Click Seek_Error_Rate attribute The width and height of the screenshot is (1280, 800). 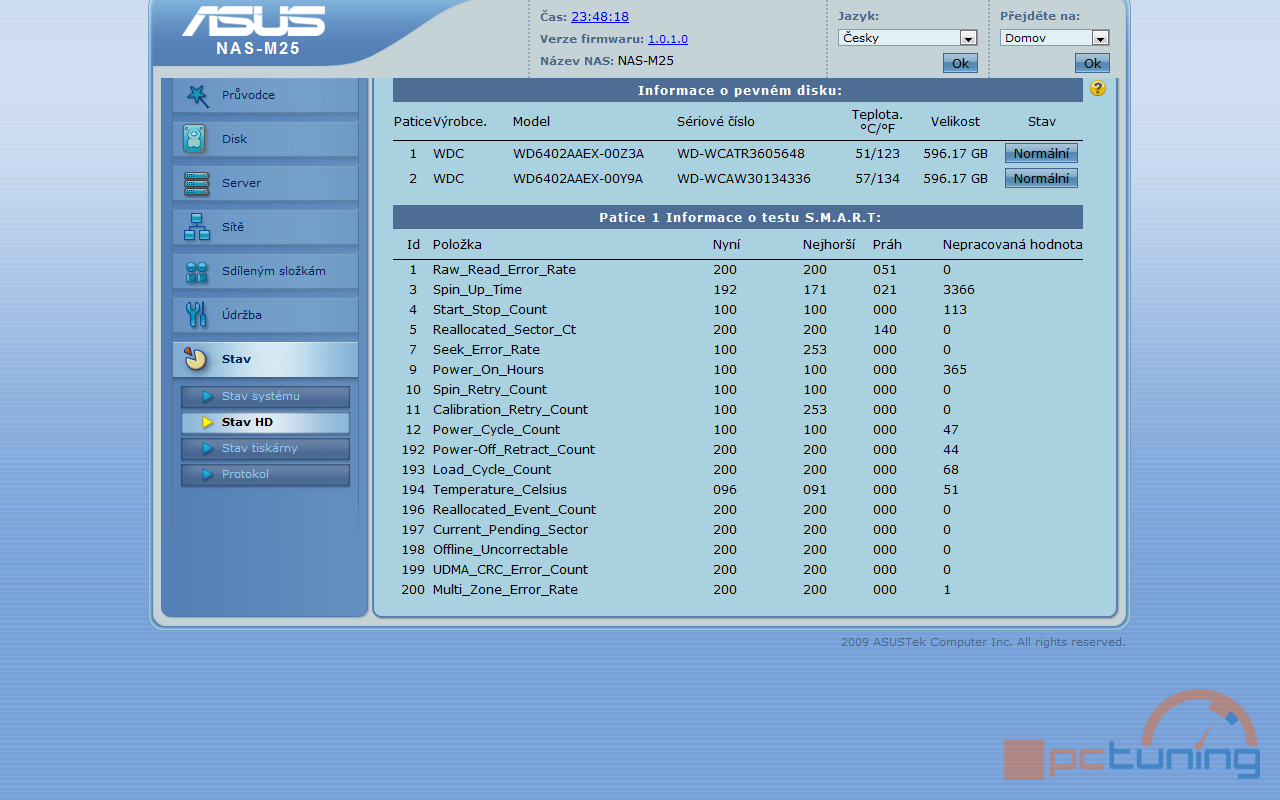coord(486,350)
